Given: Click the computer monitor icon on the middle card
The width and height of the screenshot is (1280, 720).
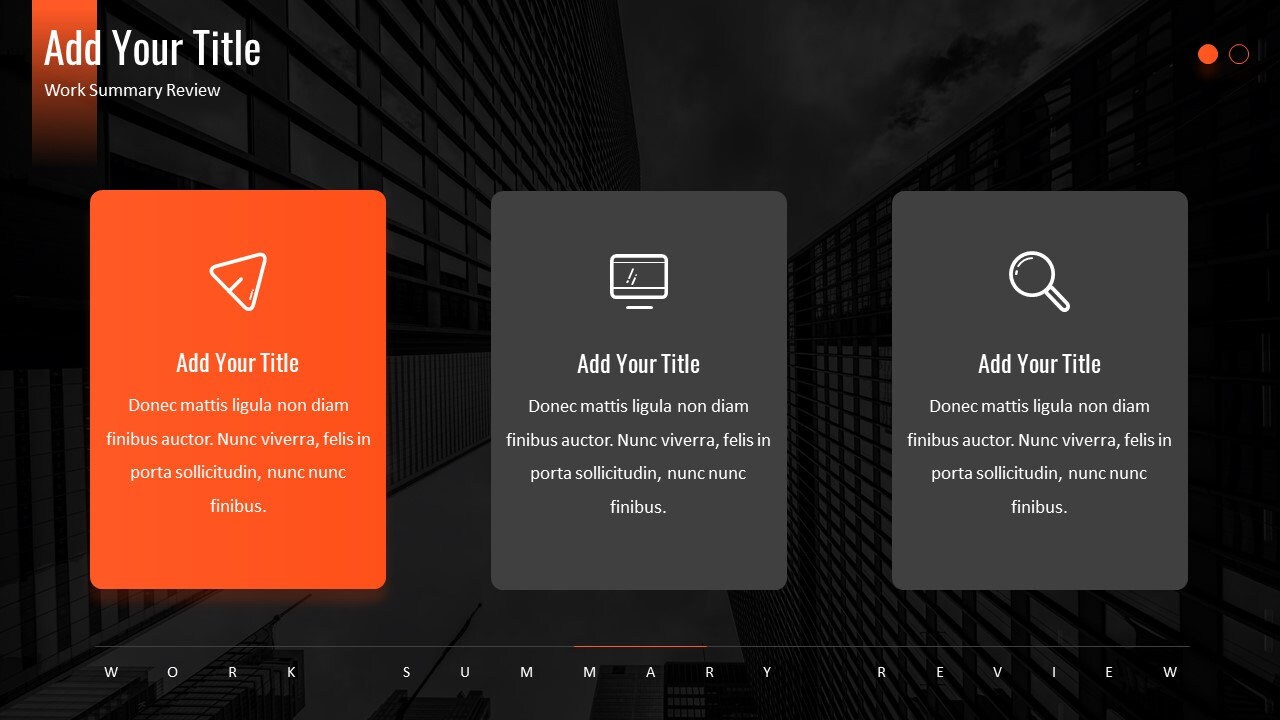Looking at the screenshot, I should click(639, 279).
